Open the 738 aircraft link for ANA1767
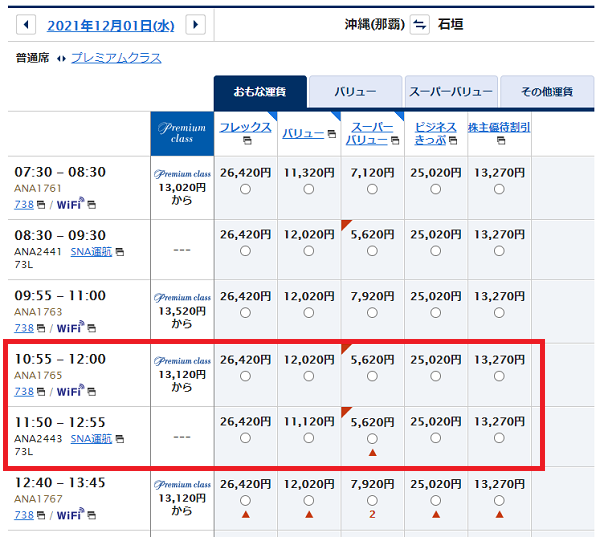 24,515
